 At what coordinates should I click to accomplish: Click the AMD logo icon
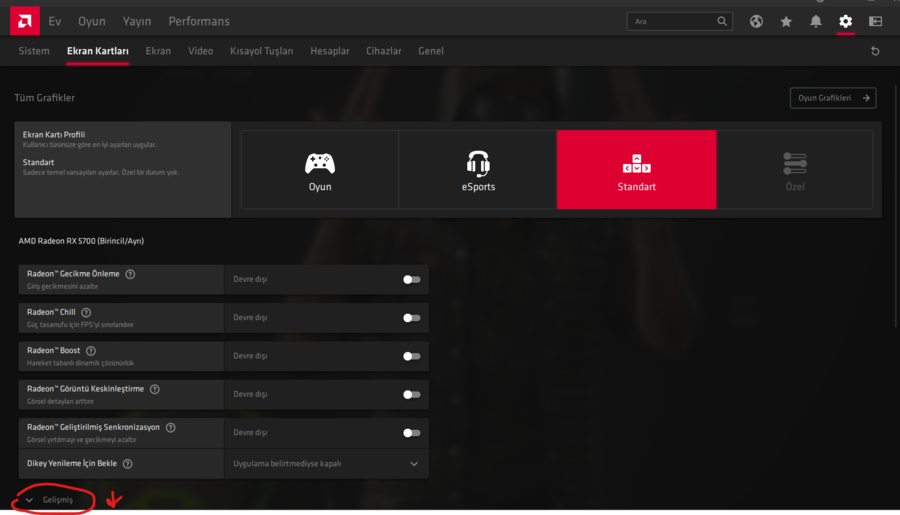coord(25,21)
